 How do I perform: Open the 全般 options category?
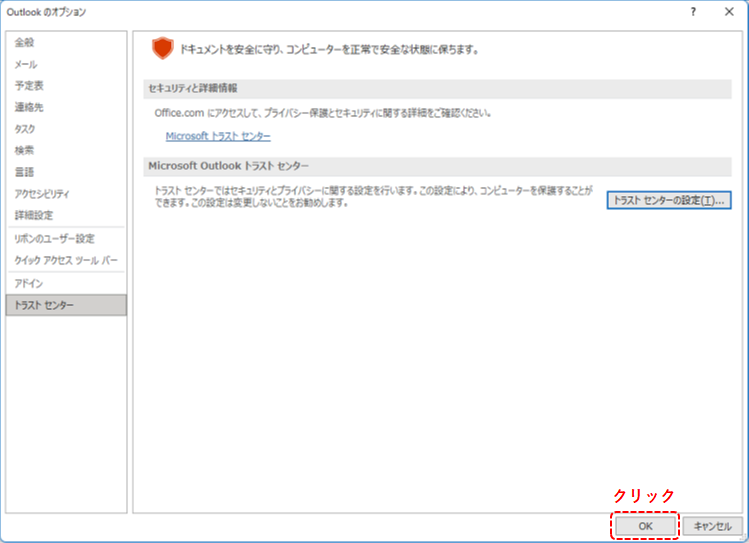(66, 43)
